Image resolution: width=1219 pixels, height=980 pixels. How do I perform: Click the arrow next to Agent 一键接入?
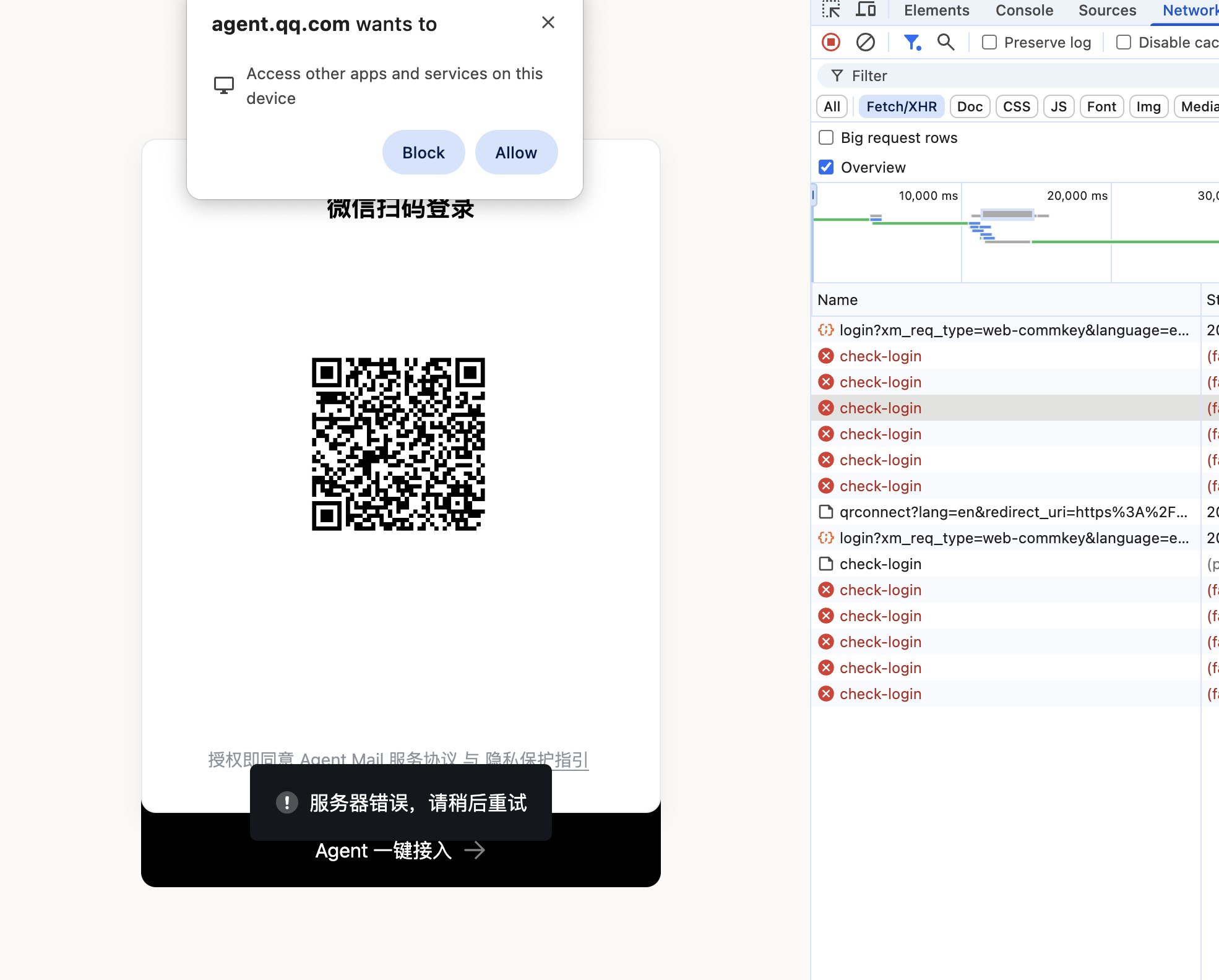tap(475, 851)
